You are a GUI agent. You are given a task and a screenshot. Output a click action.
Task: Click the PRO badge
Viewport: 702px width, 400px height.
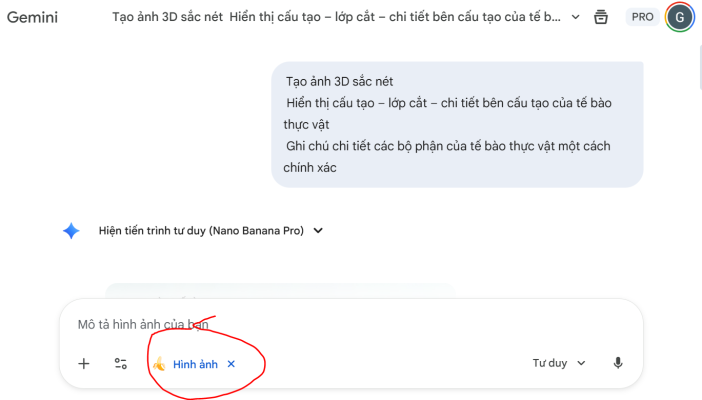point(642,17)
